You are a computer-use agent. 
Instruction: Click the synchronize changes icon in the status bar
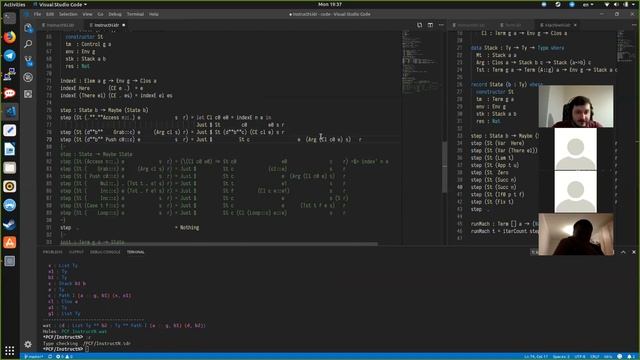50,356
